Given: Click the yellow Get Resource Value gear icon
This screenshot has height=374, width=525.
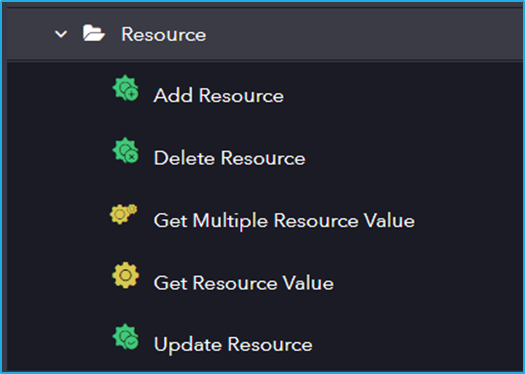Looking at the screenshot, I should [x=125, y=275].
